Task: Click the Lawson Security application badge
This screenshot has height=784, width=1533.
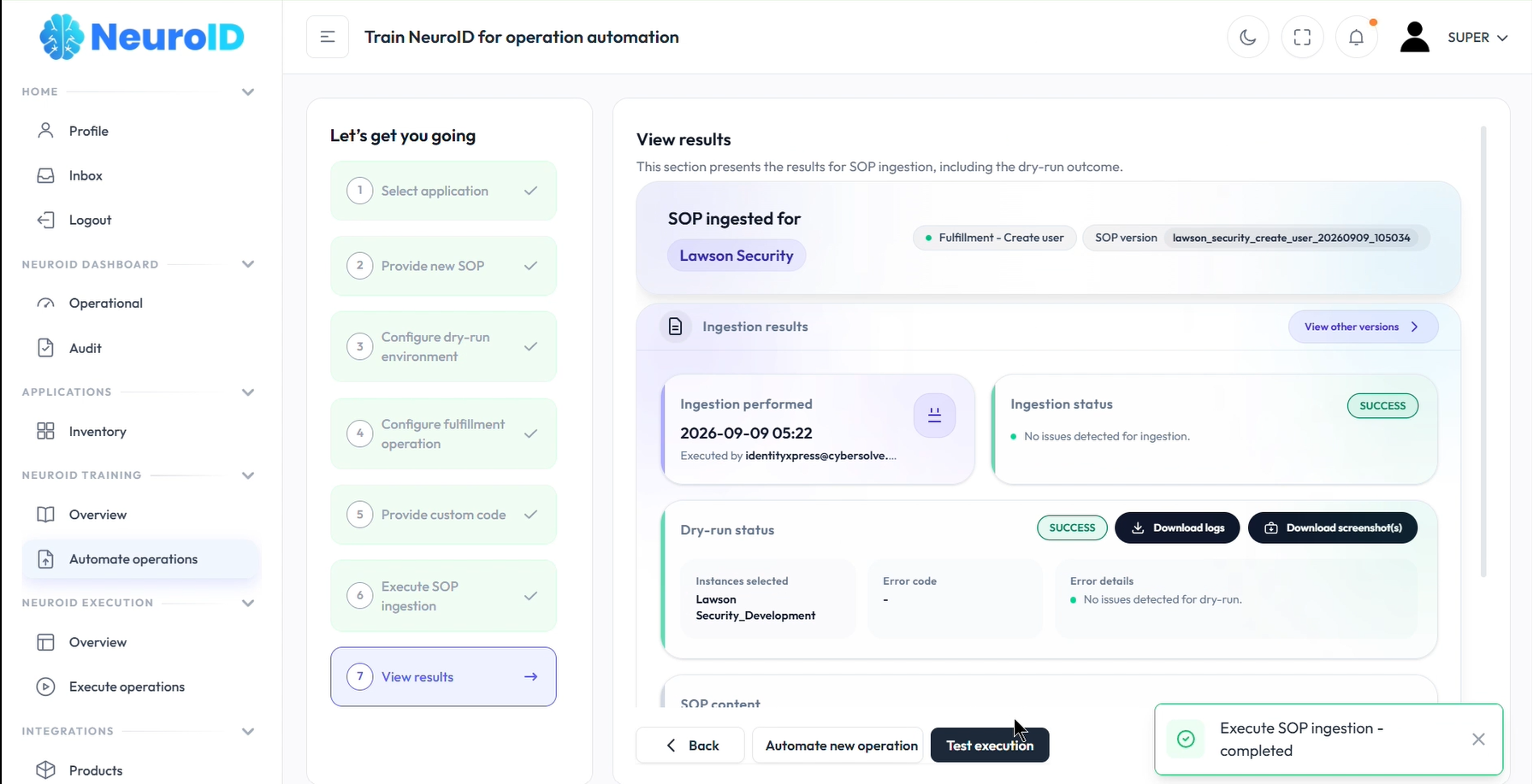Action: tap(736, 256)
